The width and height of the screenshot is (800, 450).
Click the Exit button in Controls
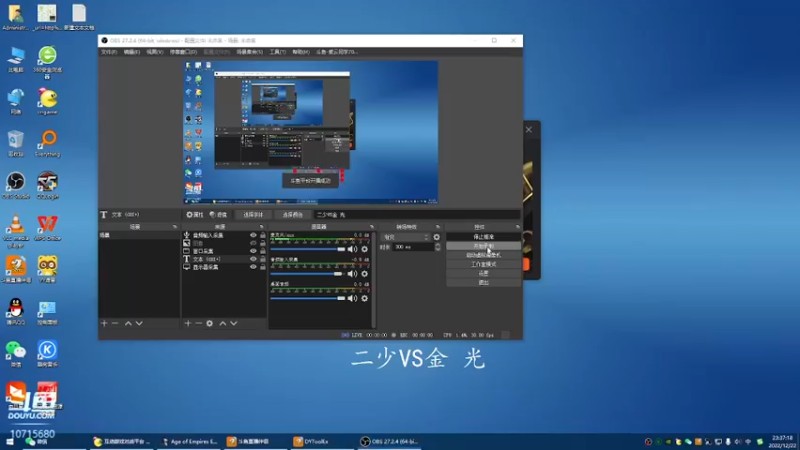click(484, 283)
